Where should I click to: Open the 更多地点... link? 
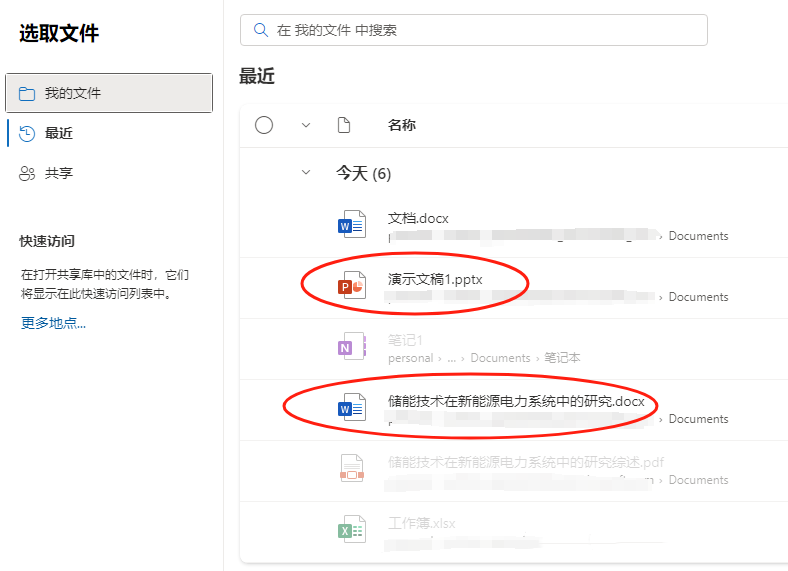53,323
